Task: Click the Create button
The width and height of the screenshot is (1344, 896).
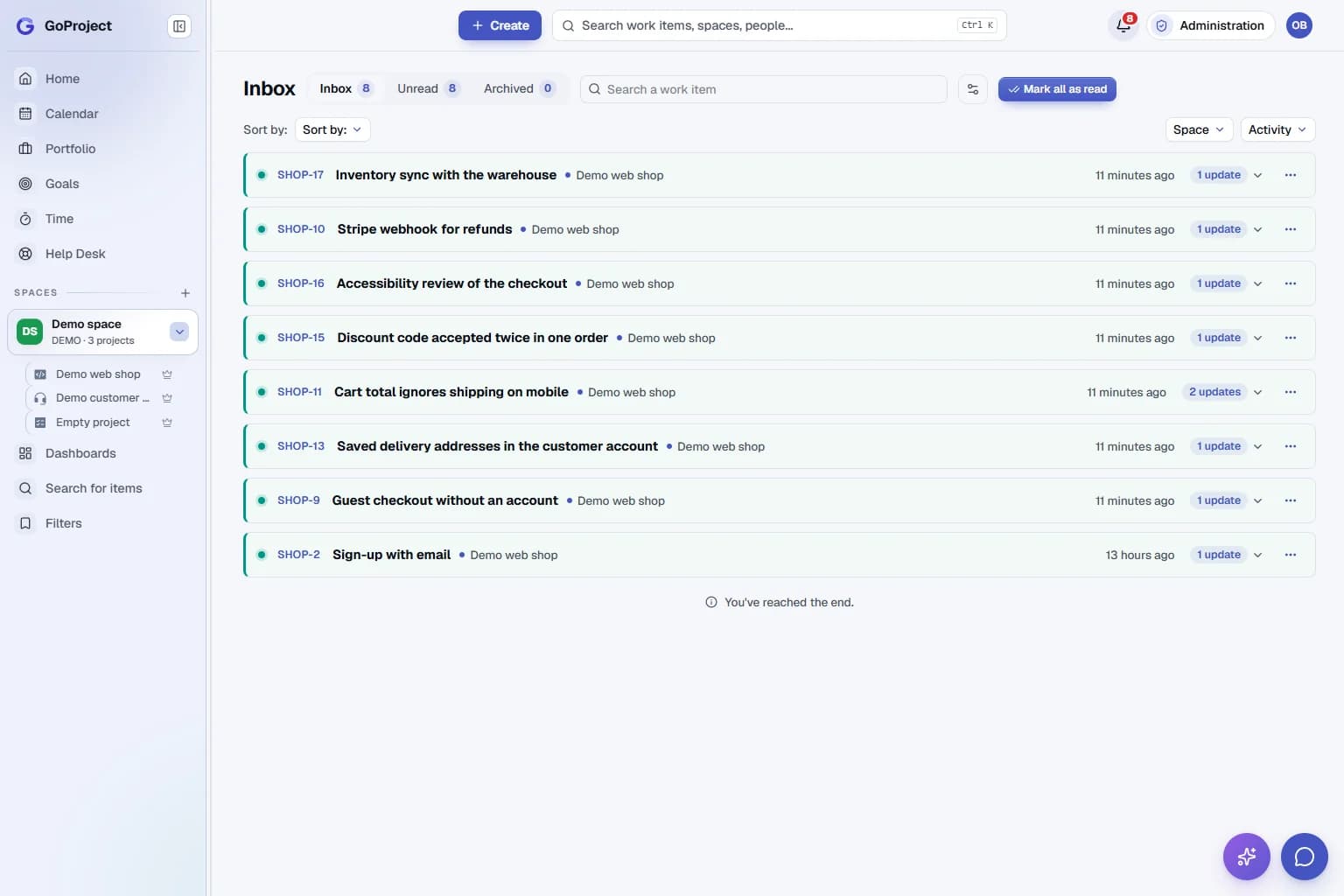Action: click(x=500, y=25)
